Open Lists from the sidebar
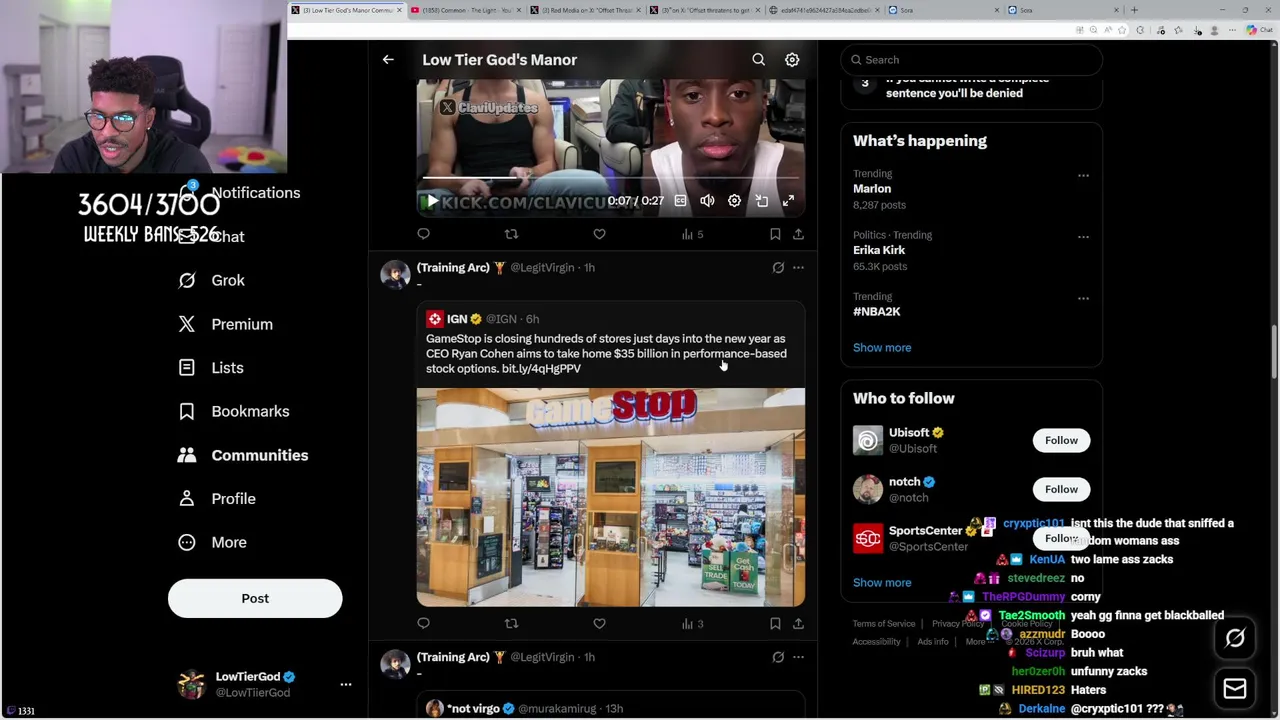This screenshot has height=720, width=1280. pyautogui.click(x=211, y=368)
